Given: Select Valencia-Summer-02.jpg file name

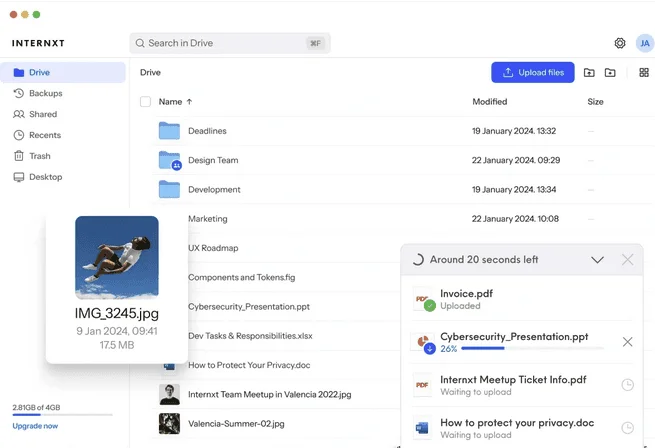Looking at the screenshot, I should click(x=236, y=423).
